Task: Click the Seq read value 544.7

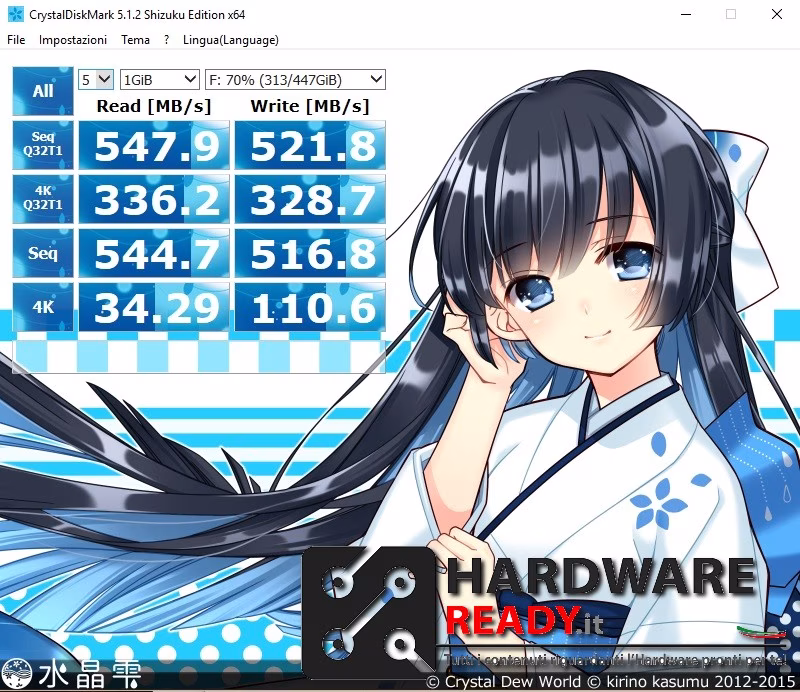Action: pos(154,254)
